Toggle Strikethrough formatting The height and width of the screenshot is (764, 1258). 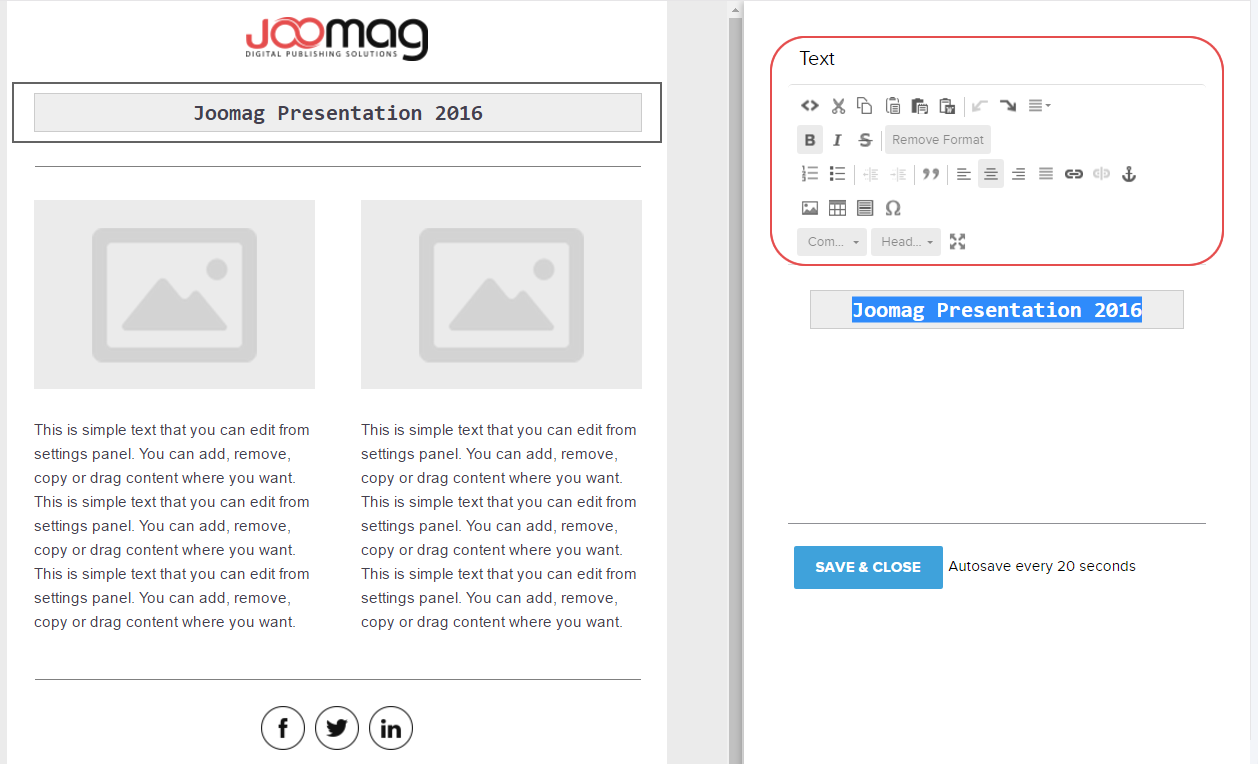click(865, 140)
